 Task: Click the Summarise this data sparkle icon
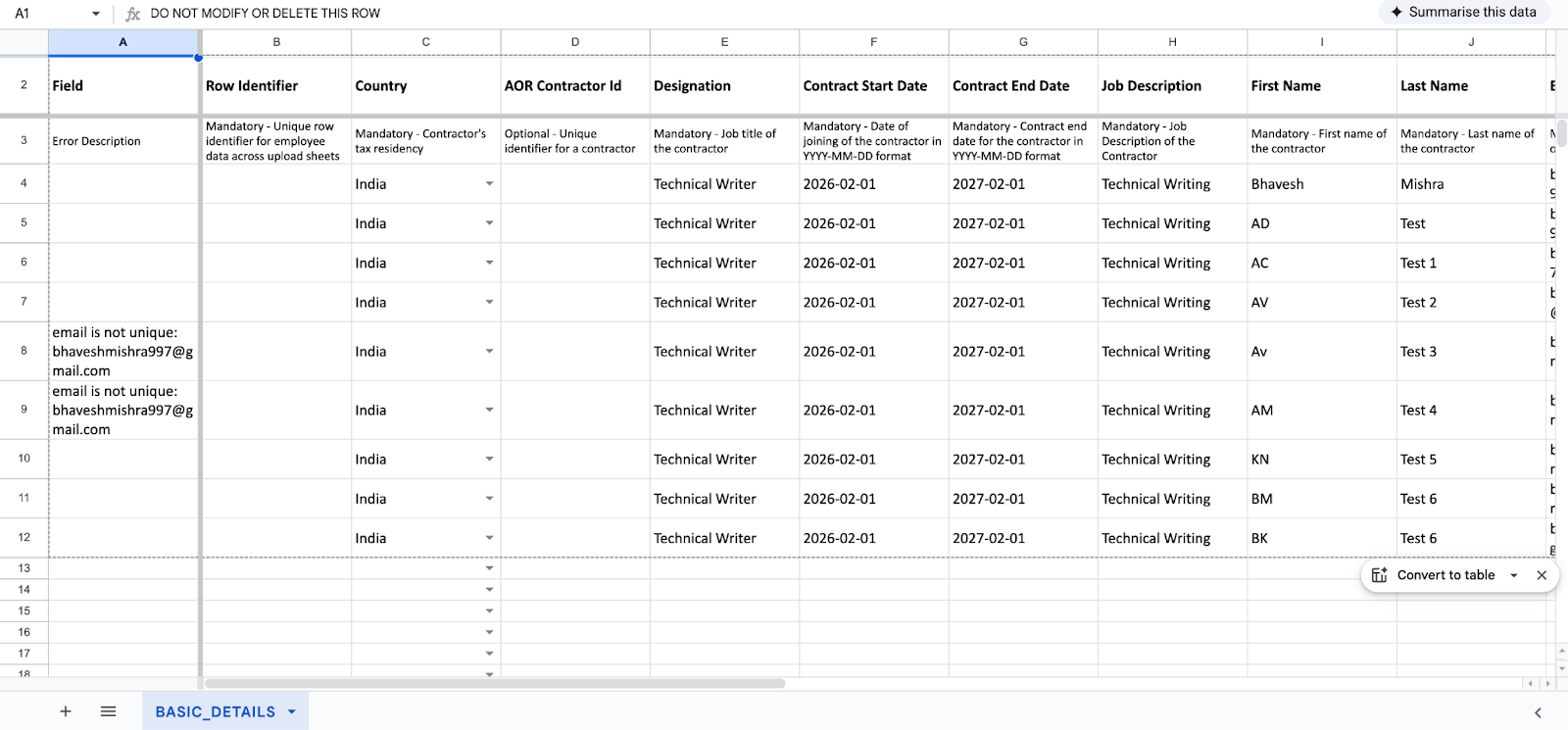click(1396, 12)
